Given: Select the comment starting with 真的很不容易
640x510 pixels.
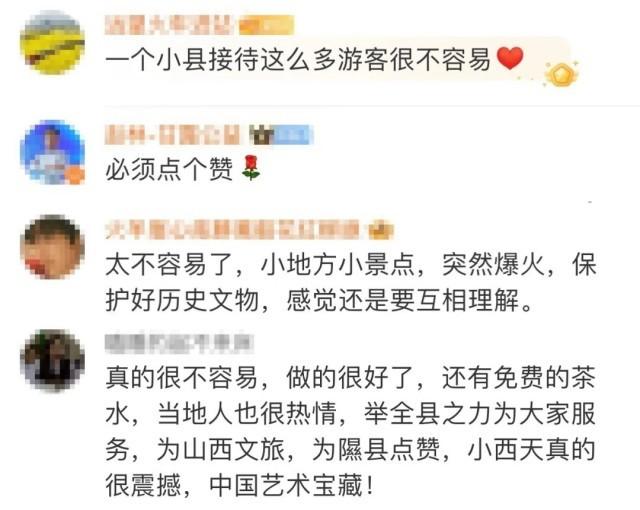Looking at the screenshot, I should (350, 432).
